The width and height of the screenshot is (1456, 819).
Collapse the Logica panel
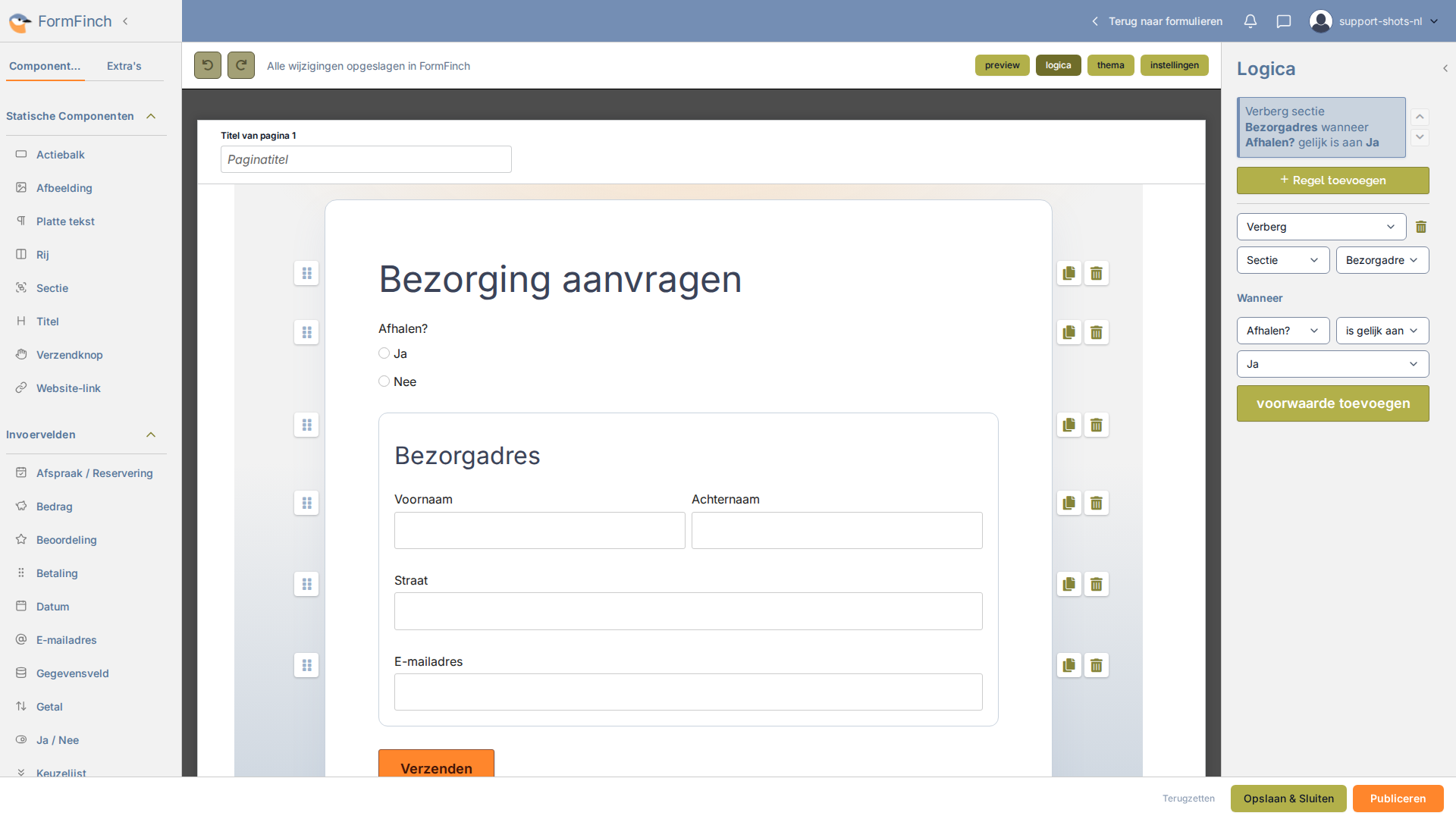(1445, 68)
